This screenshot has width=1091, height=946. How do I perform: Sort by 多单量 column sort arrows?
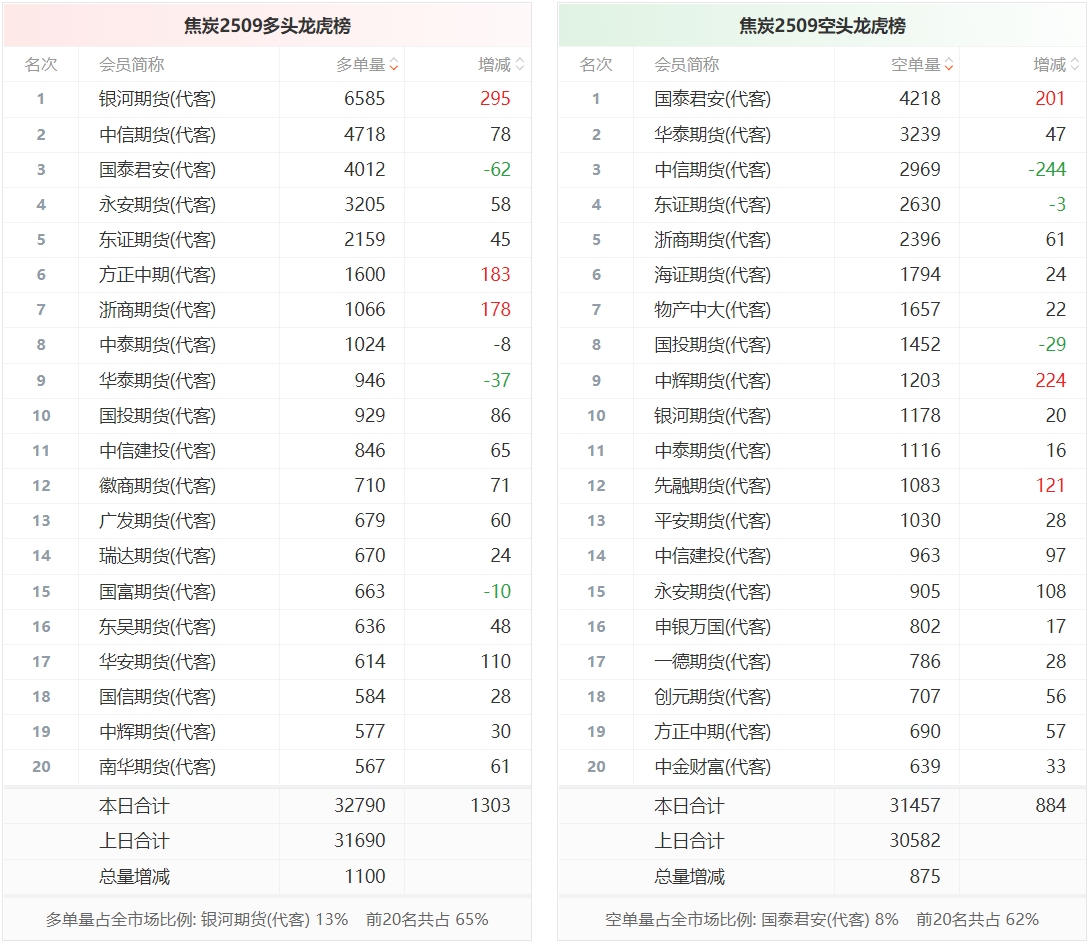click(394, 65)
